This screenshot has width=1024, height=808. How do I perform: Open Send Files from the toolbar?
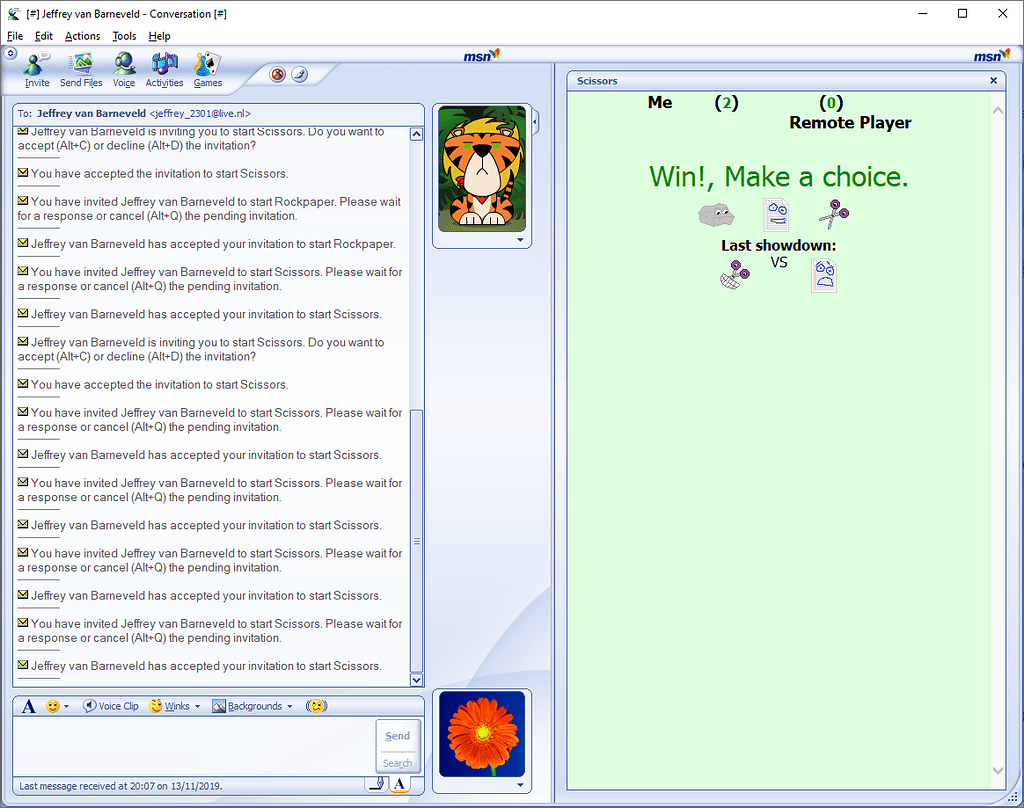[x=81, y=70]
